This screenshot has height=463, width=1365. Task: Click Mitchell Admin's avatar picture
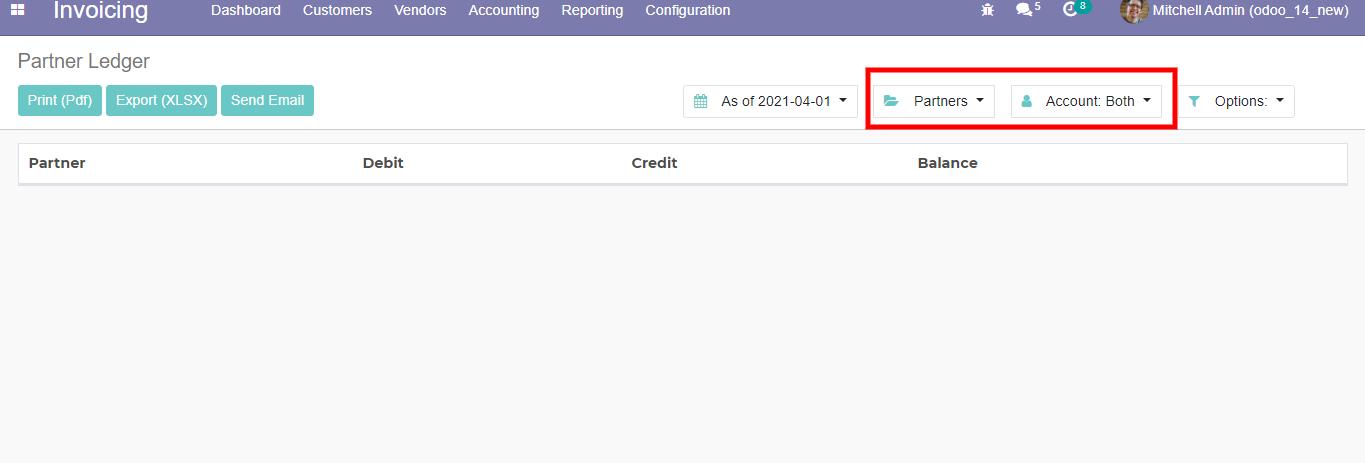(1133, 11)
